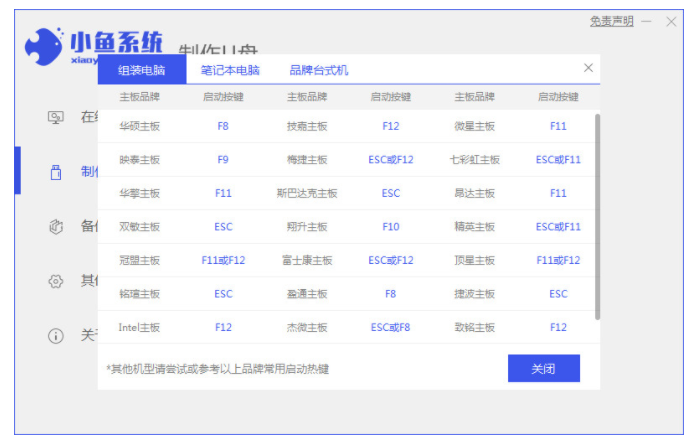
Task: Click the Intel主板 cell
Action: (x=139, y=327)
